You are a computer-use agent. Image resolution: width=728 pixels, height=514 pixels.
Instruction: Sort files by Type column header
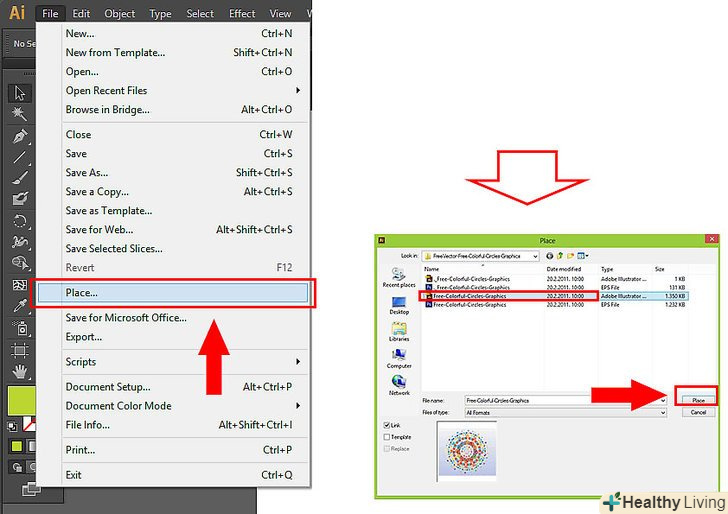point(607,269)
